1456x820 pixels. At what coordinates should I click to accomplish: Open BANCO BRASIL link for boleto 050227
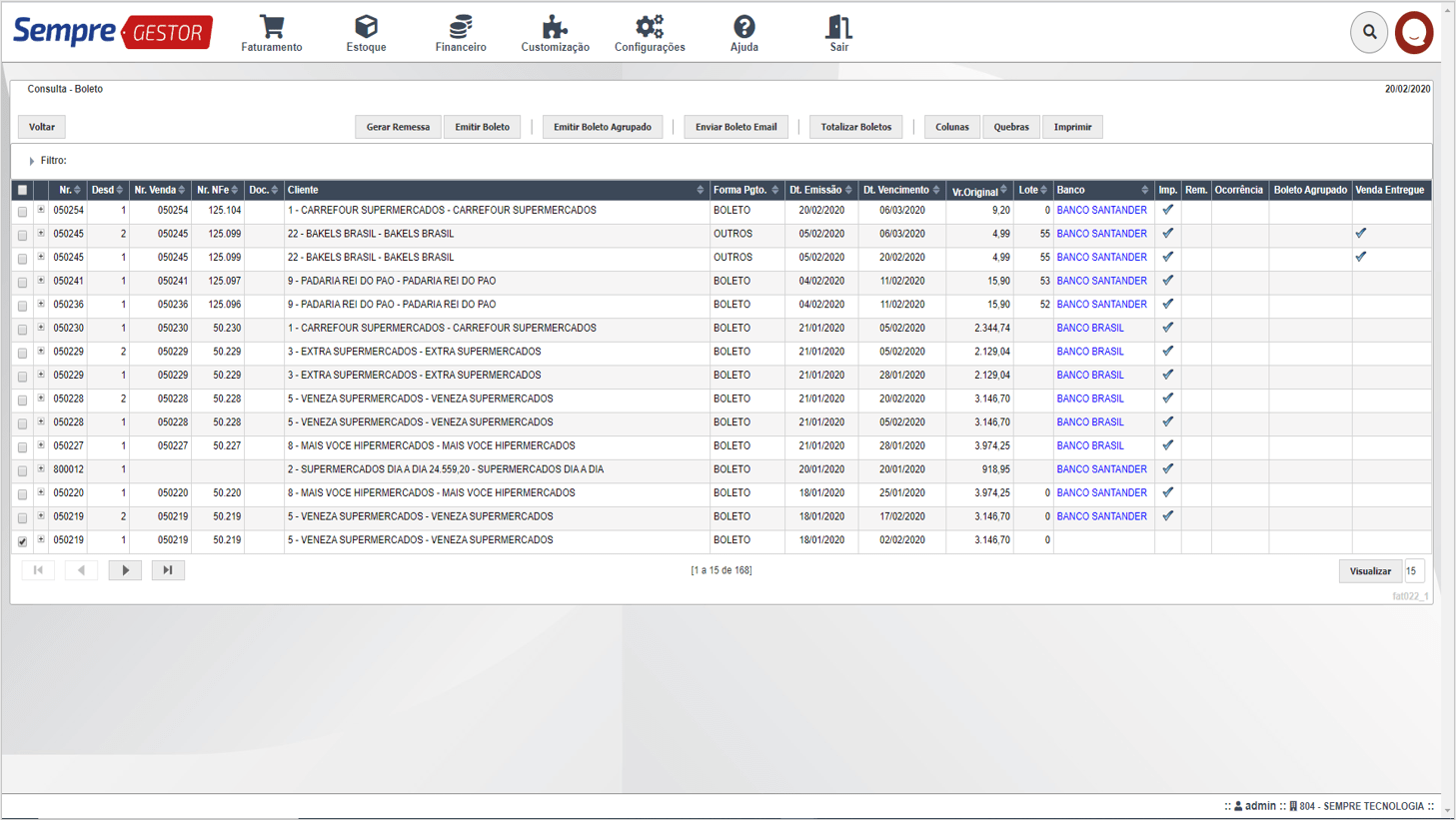click(x=1090, y=446)
